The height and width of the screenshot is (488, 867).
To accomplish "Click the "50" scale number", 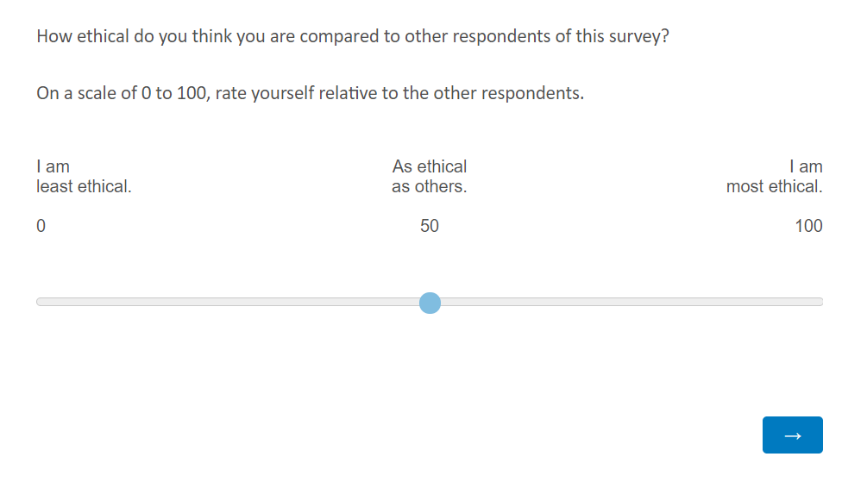I will tap(430, 225).
